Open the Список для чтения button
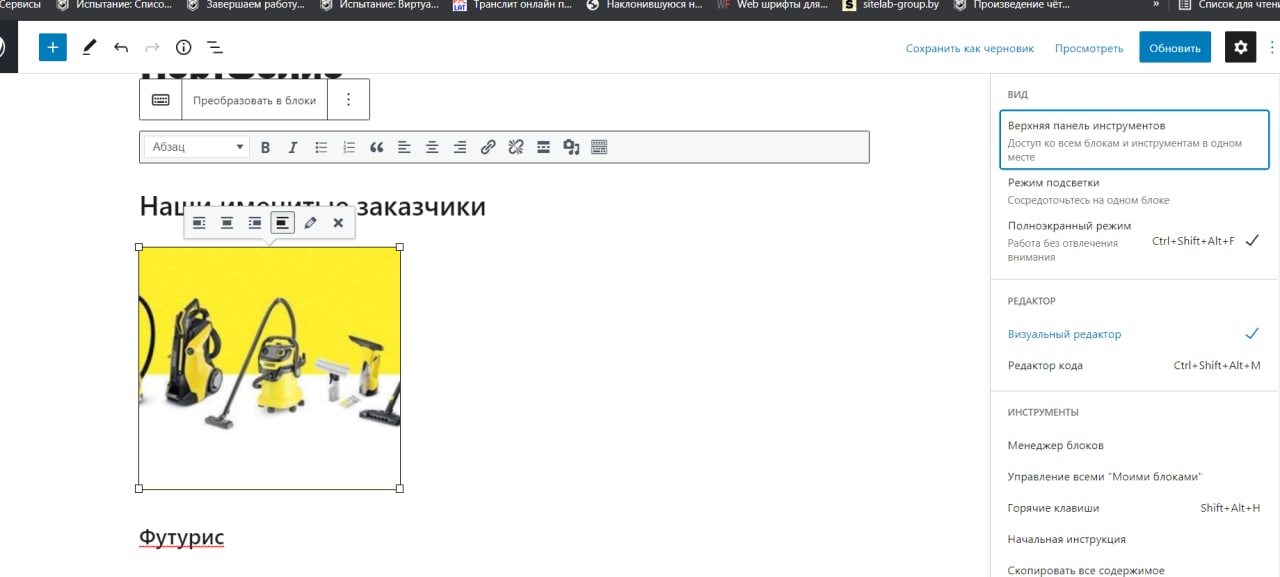 tap(1230, 5)
